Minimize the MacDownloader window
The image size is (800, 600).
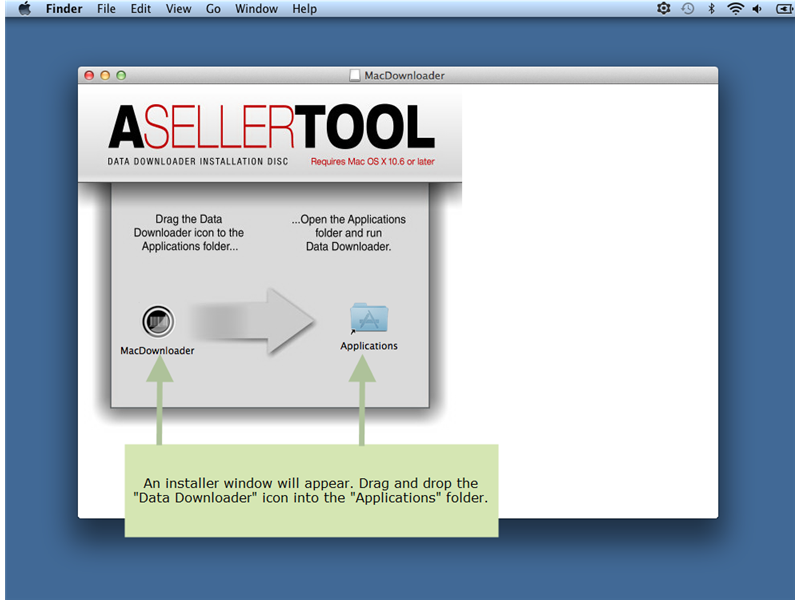coord(105,76)
